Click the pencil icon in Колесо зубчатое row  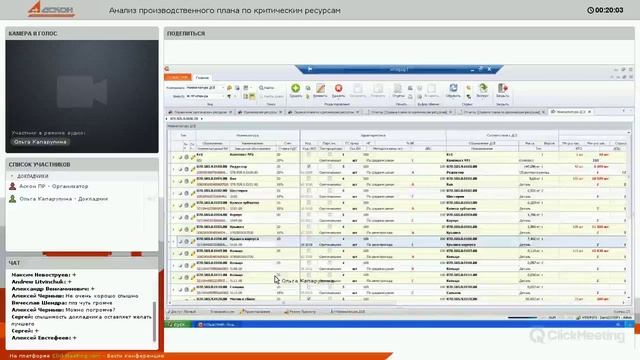pyautogui.click(x=193, y=205)
